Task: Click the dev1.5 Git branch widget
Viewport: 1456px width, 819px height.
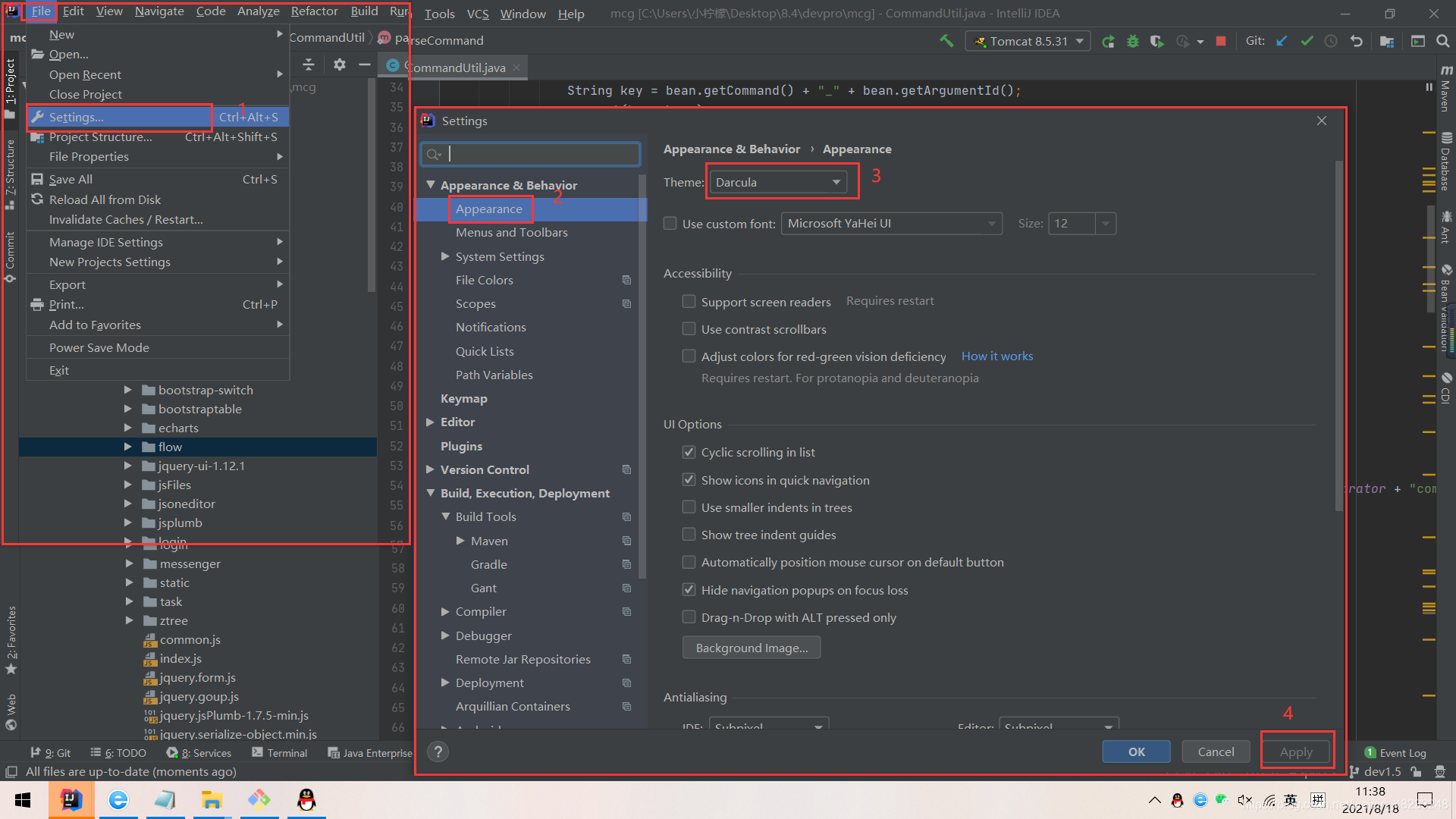Action: [x=1375, y=771]
